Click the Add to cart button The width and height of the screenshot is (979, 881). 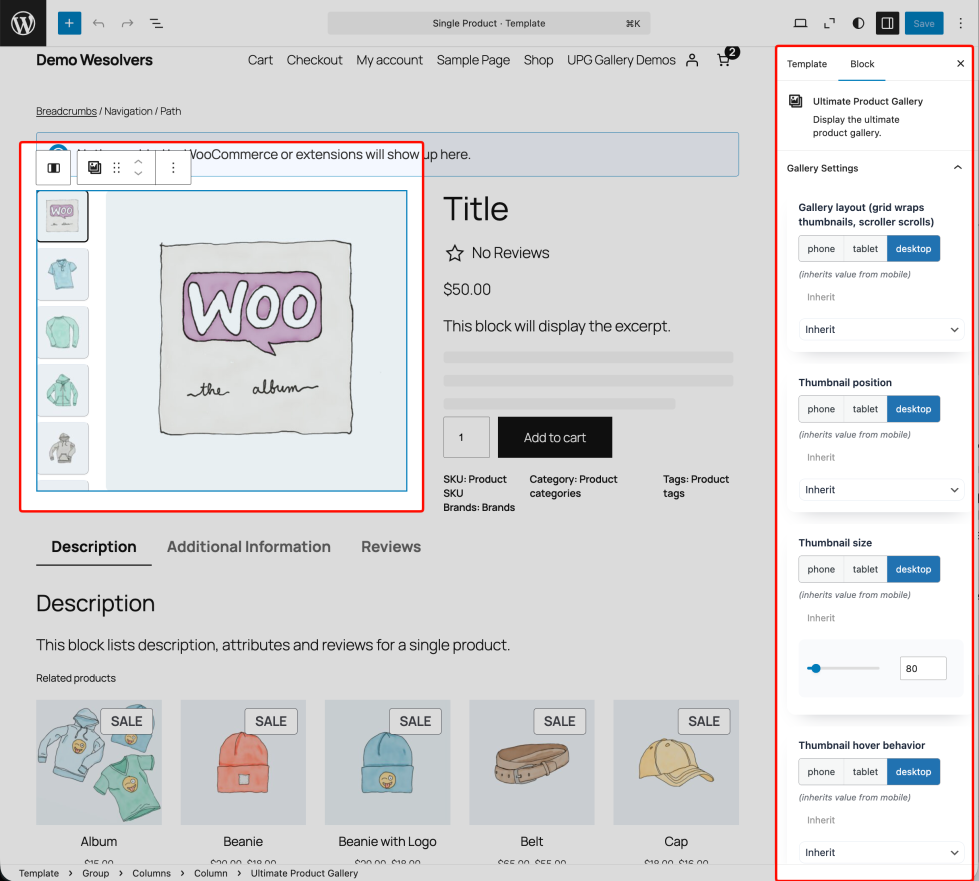coord(555,437)
